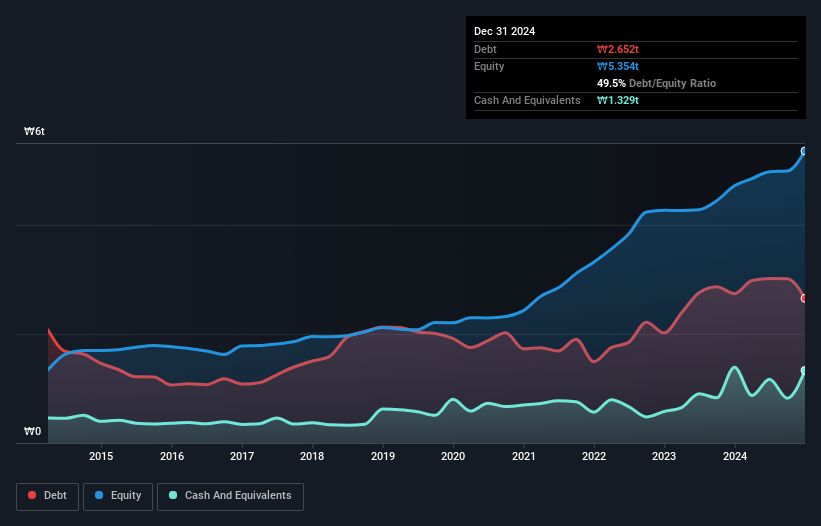Click the ₩2.652t debt value

point(618,49)
